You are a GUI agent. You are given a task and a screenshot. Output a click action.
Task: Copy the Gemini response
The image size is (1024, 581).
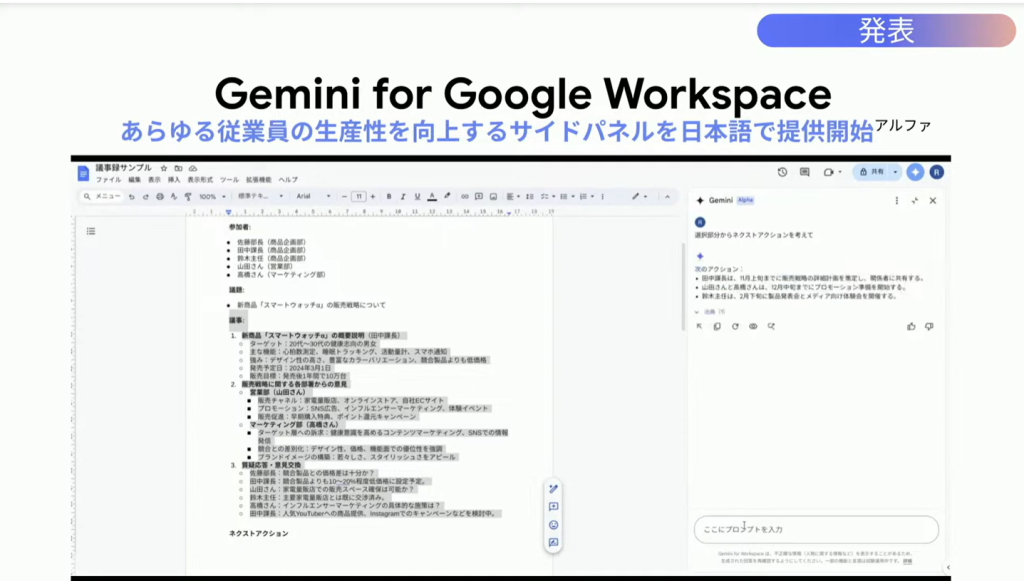717,326
